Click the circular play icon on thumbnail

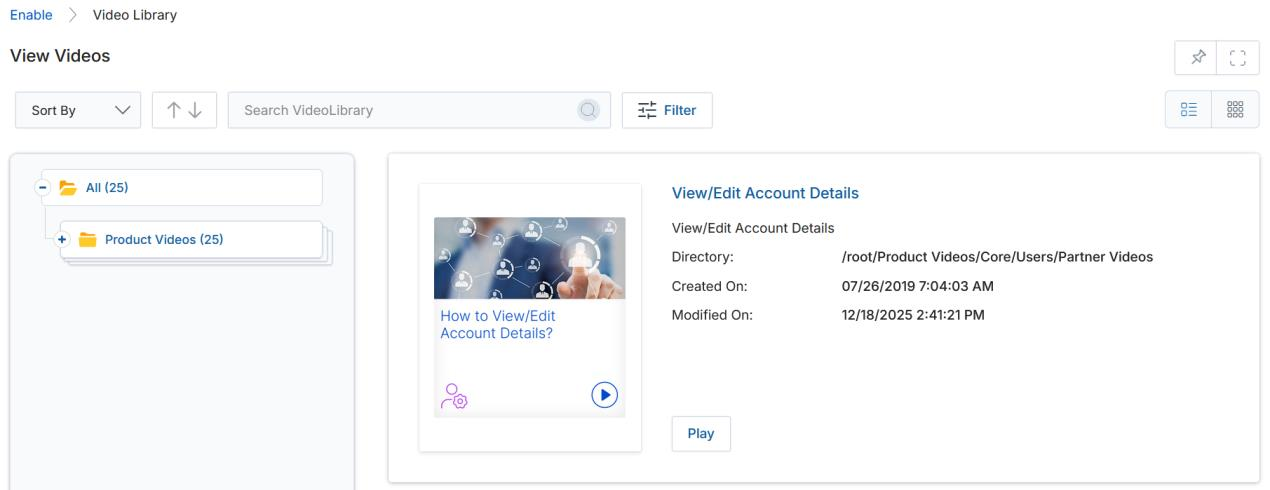pyautogui.click(x=604, y=395)
